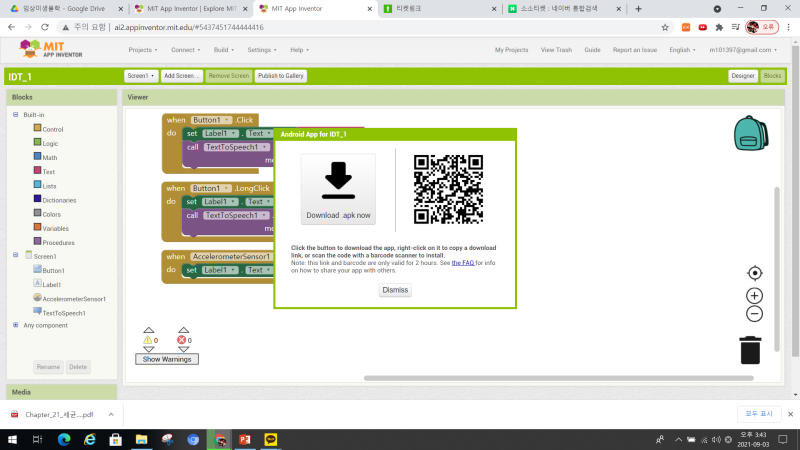This screenshot has height=450, width=800.
Task: Open File Explorer from the taskbar
Action: (x=141, y=439)
